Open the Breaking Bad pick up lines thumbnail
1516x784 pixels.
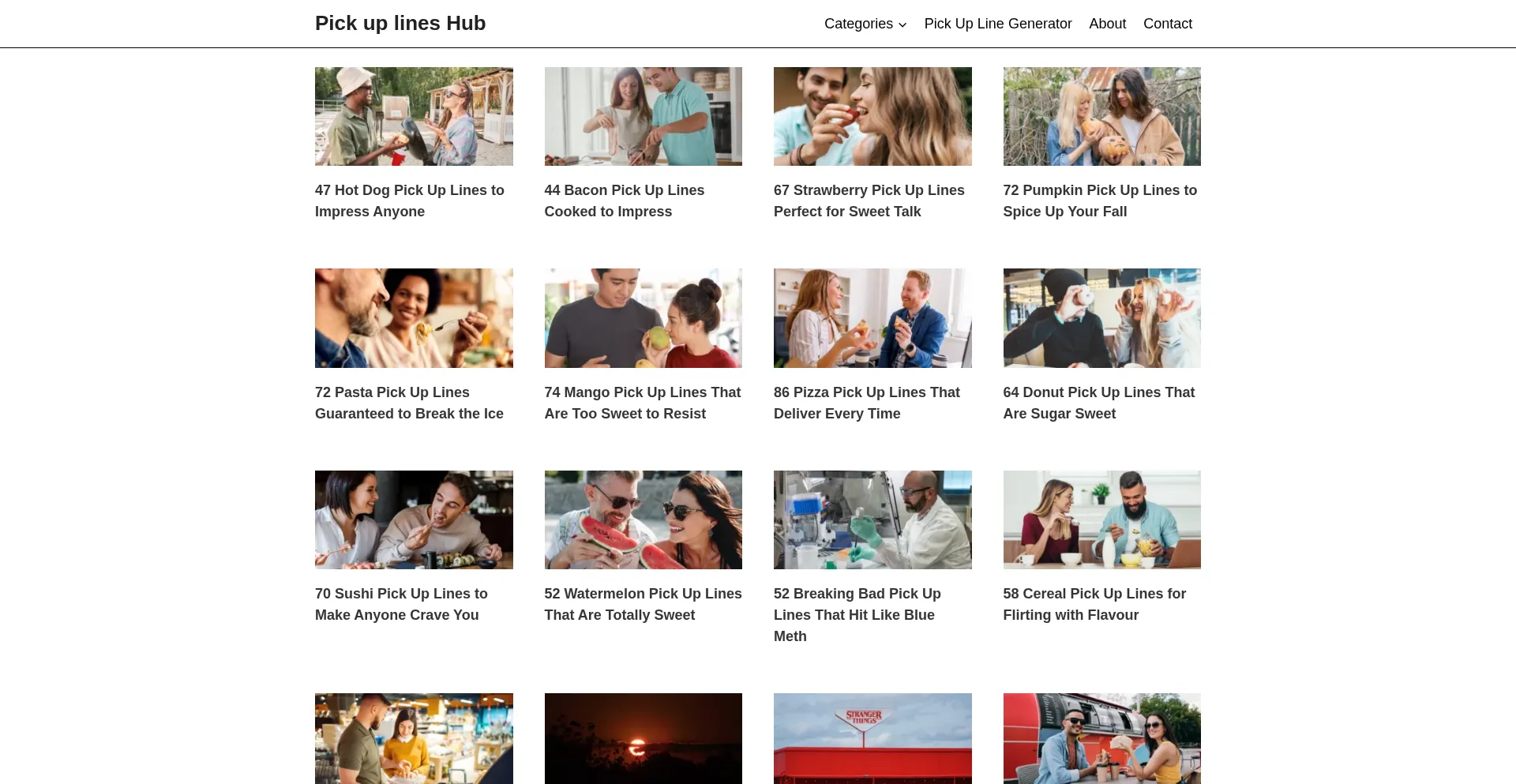872,520
